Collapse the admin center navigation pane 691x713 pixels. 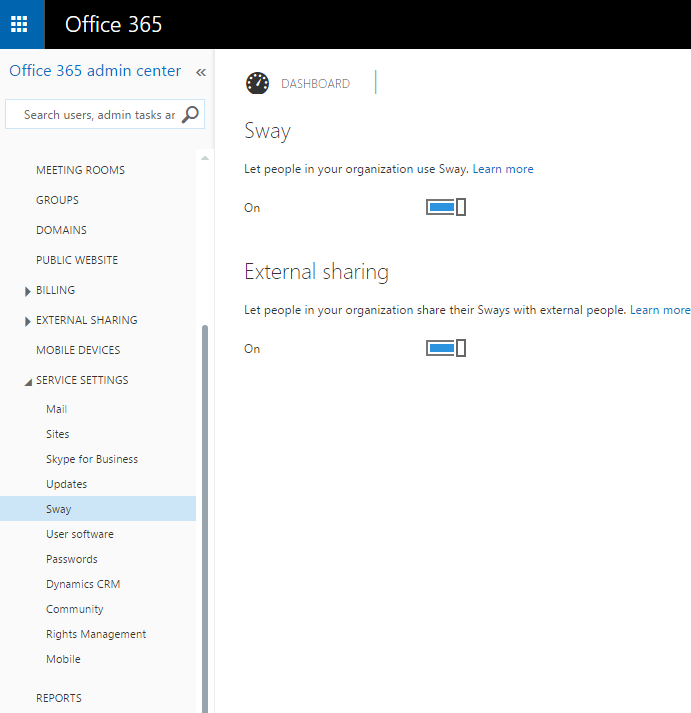(200, 72)
